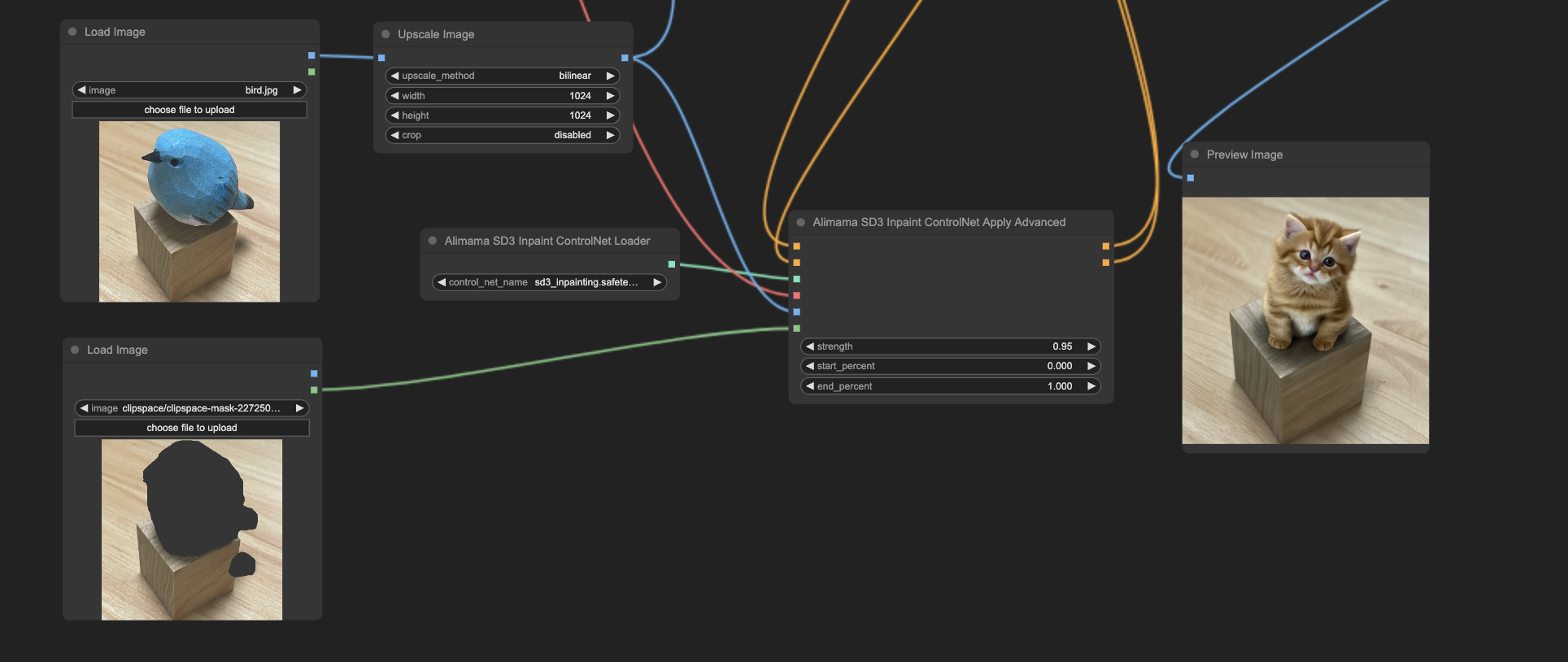
Task: Click the kitten preview image
Action: (x=1305, y=320)
